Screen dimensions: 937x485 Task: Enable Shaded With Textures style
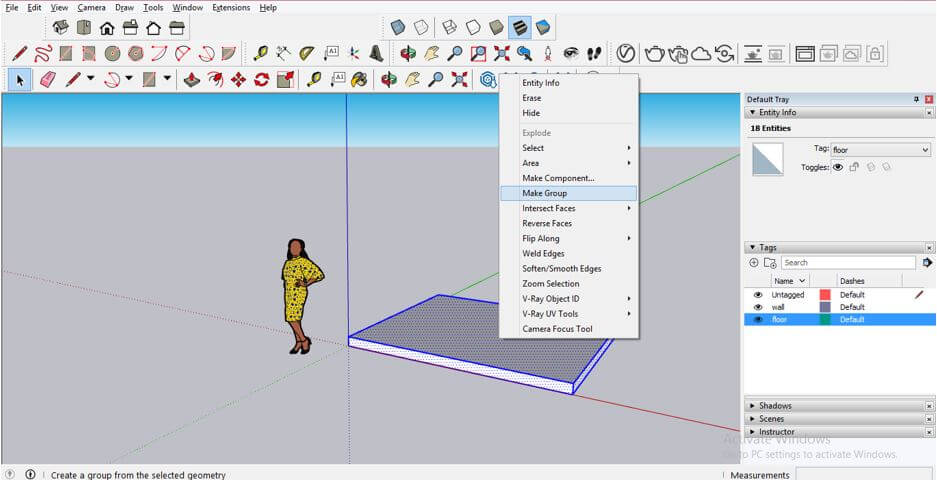pos(519,27)
